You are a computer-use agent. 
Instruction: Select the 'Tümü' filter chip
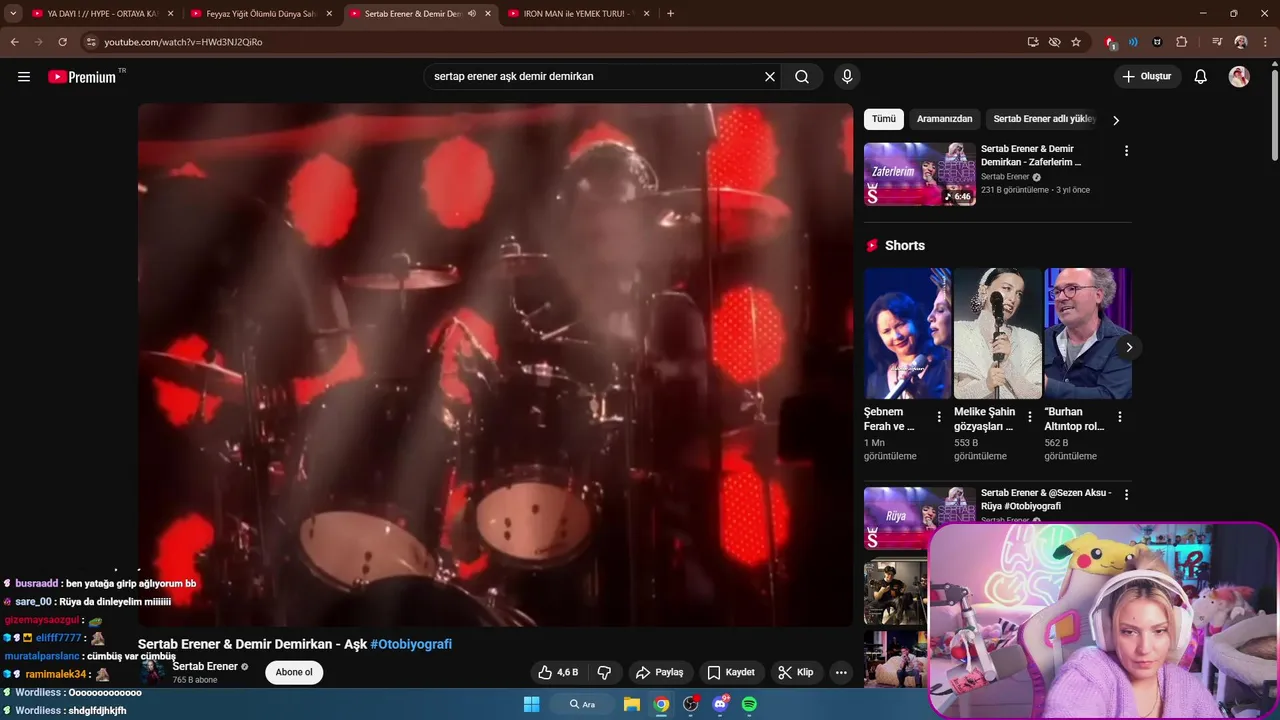pos(884,119)
